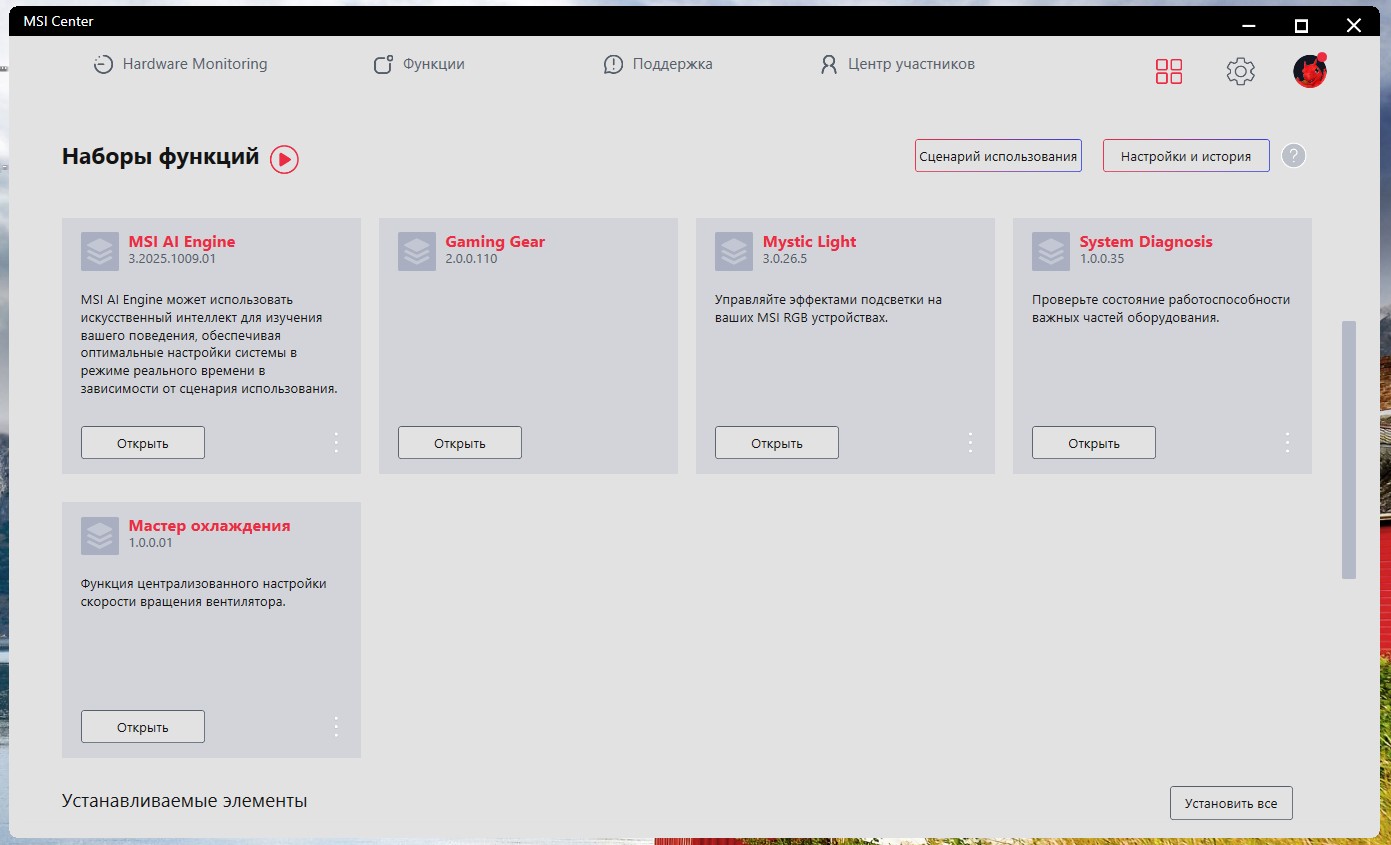Expand the three-dot menu on System Diagnosis
This screenshot has width=1391, height=845.
point(1287,443)
